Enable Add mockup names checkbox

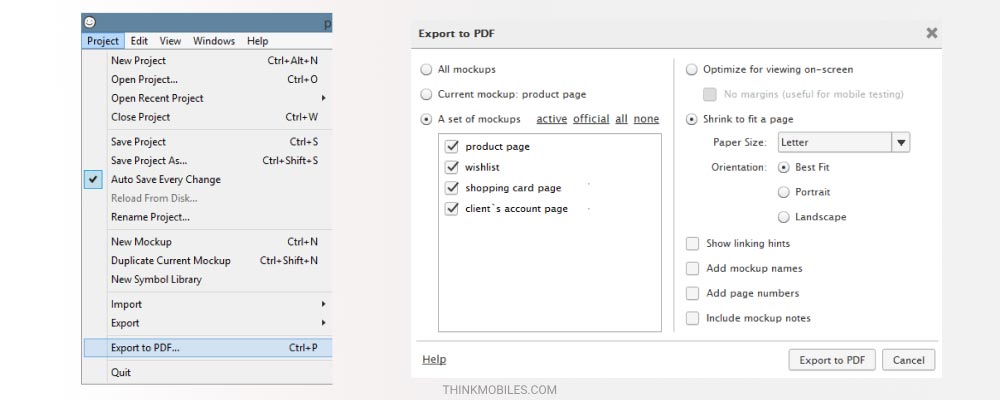point(693,269)
